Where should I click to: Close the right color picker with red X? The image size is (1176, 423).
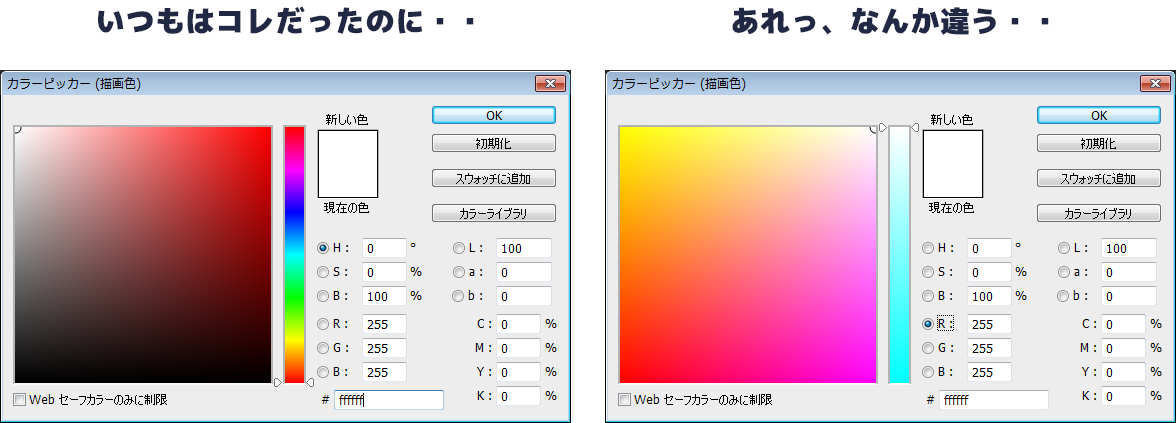click(1150, 84)
